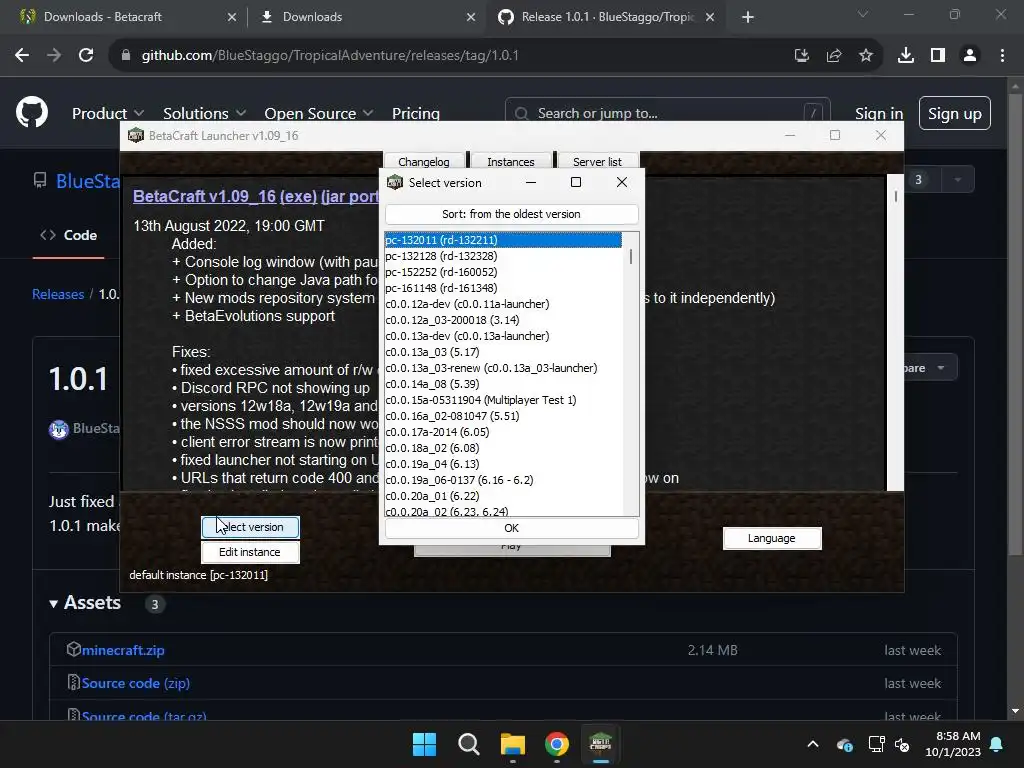Click the minecraft.zip package icon

pos(74,649)
